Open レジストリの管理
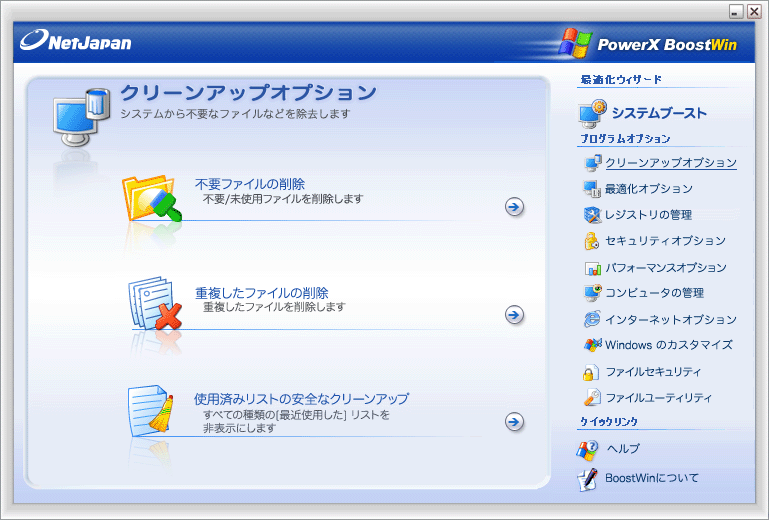Image resolution: width=769 pixels, height=520 pixels. point(648,215)
